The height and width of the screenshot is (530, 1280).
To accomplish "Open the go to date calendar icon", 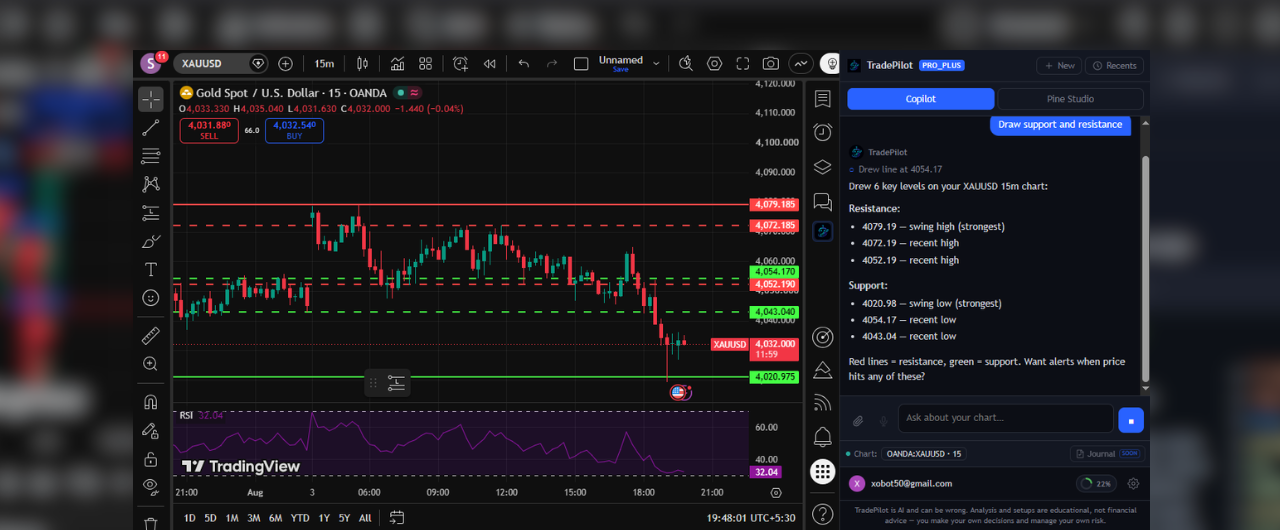I will click(397, 518).
